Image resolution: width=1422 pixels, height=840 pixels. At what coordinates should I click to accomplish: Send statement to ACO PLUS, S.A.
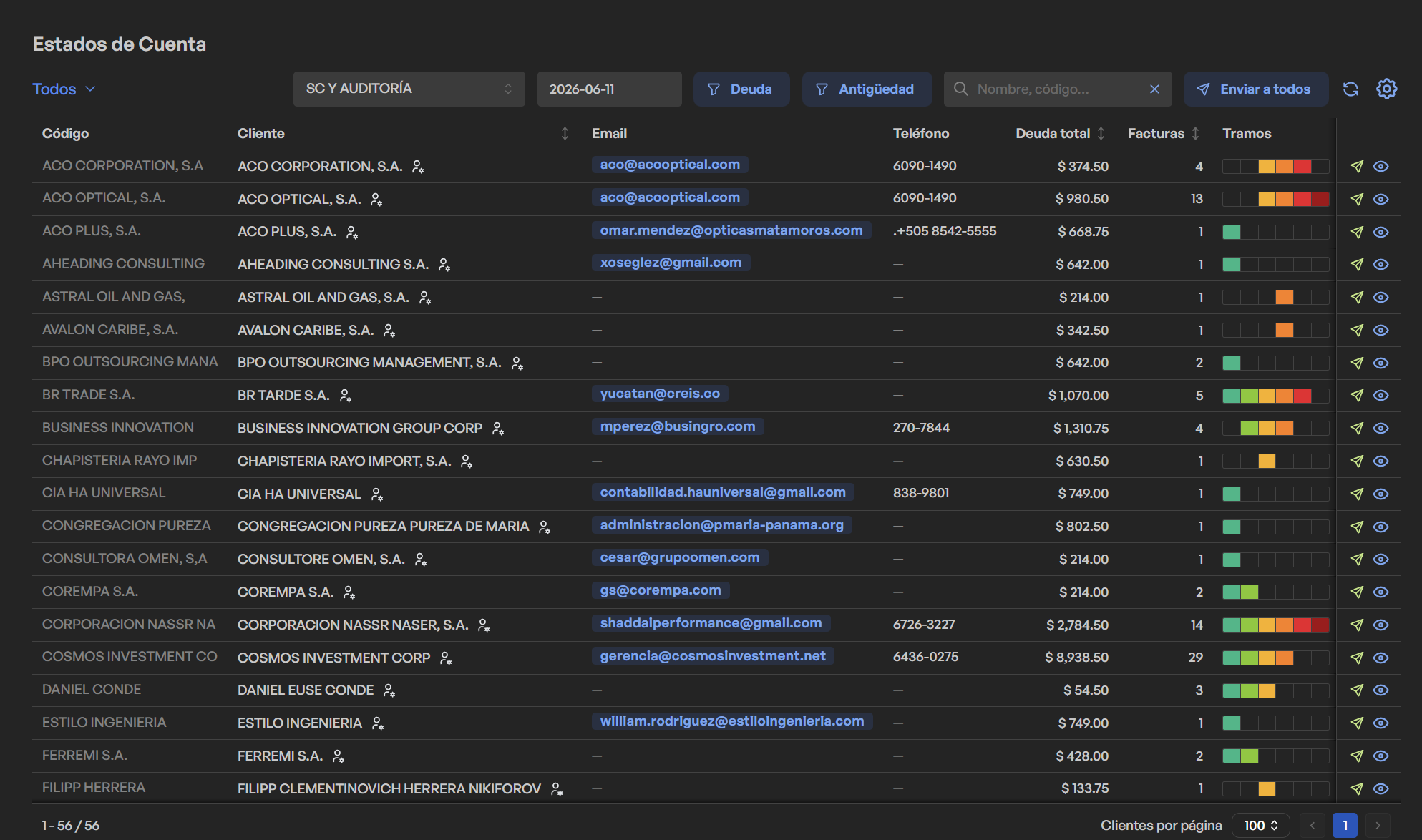coord(1357,232)
